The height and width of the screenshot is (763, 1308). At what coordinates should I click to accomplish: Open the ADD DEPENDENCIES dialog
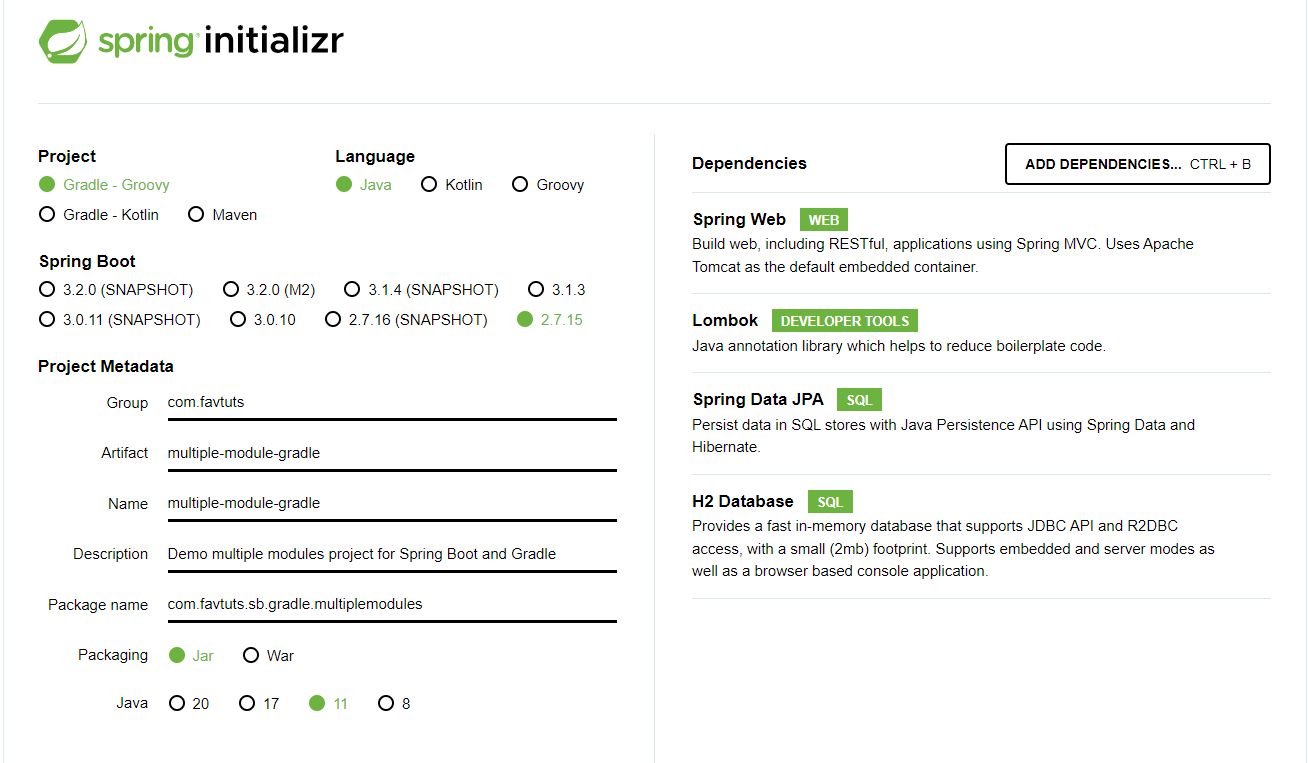(1138, 164)
